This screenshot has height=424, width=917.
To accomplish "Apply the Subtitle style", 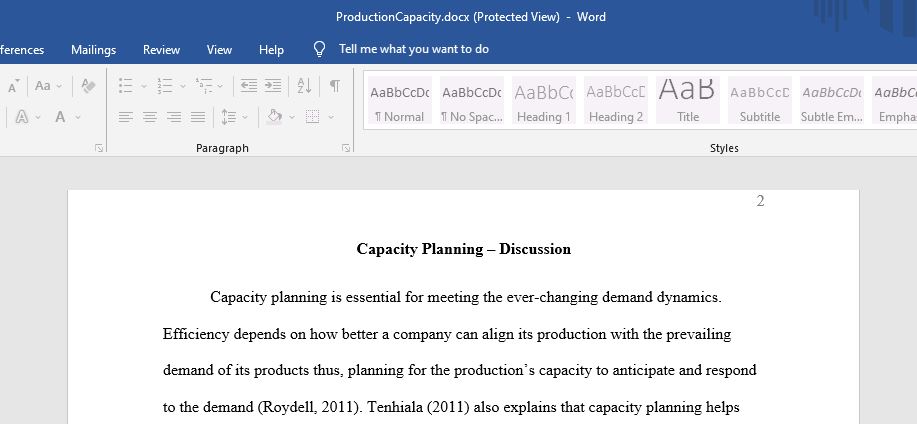I will [760, 100].
